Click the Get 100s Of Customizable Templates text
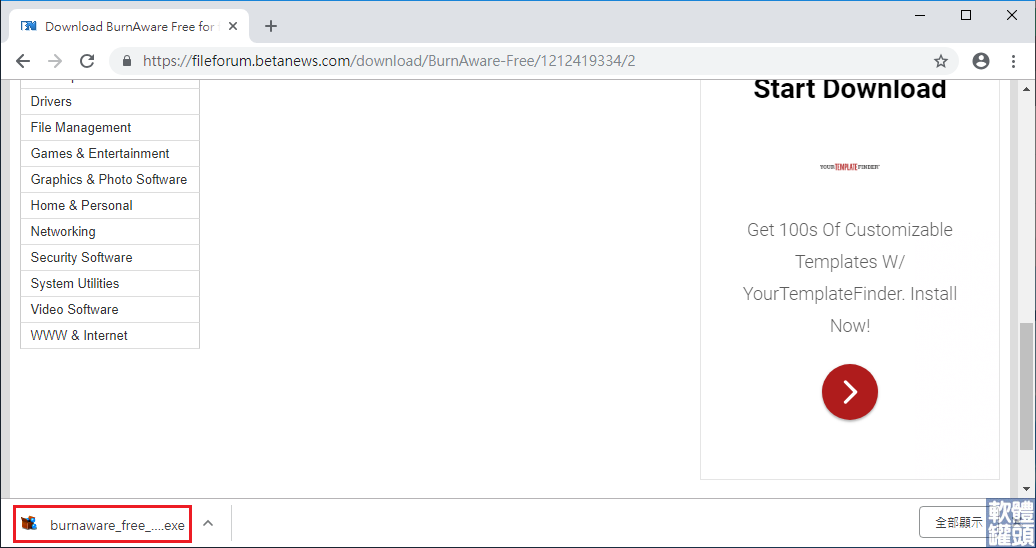This screenshot has height=548, width=1036. (x=850, y=278)
